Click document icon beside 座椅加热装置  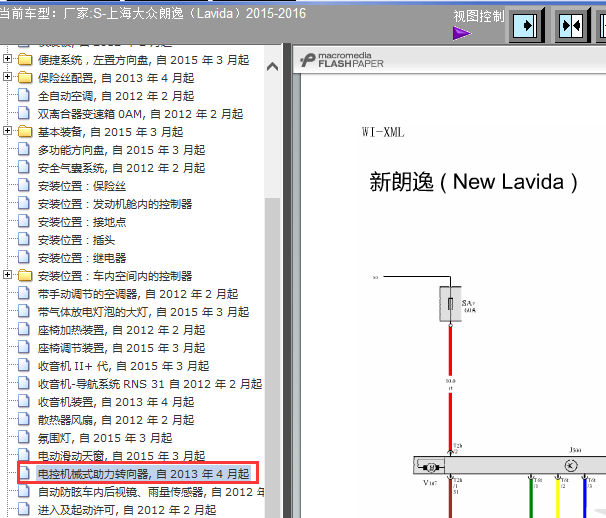24,329
